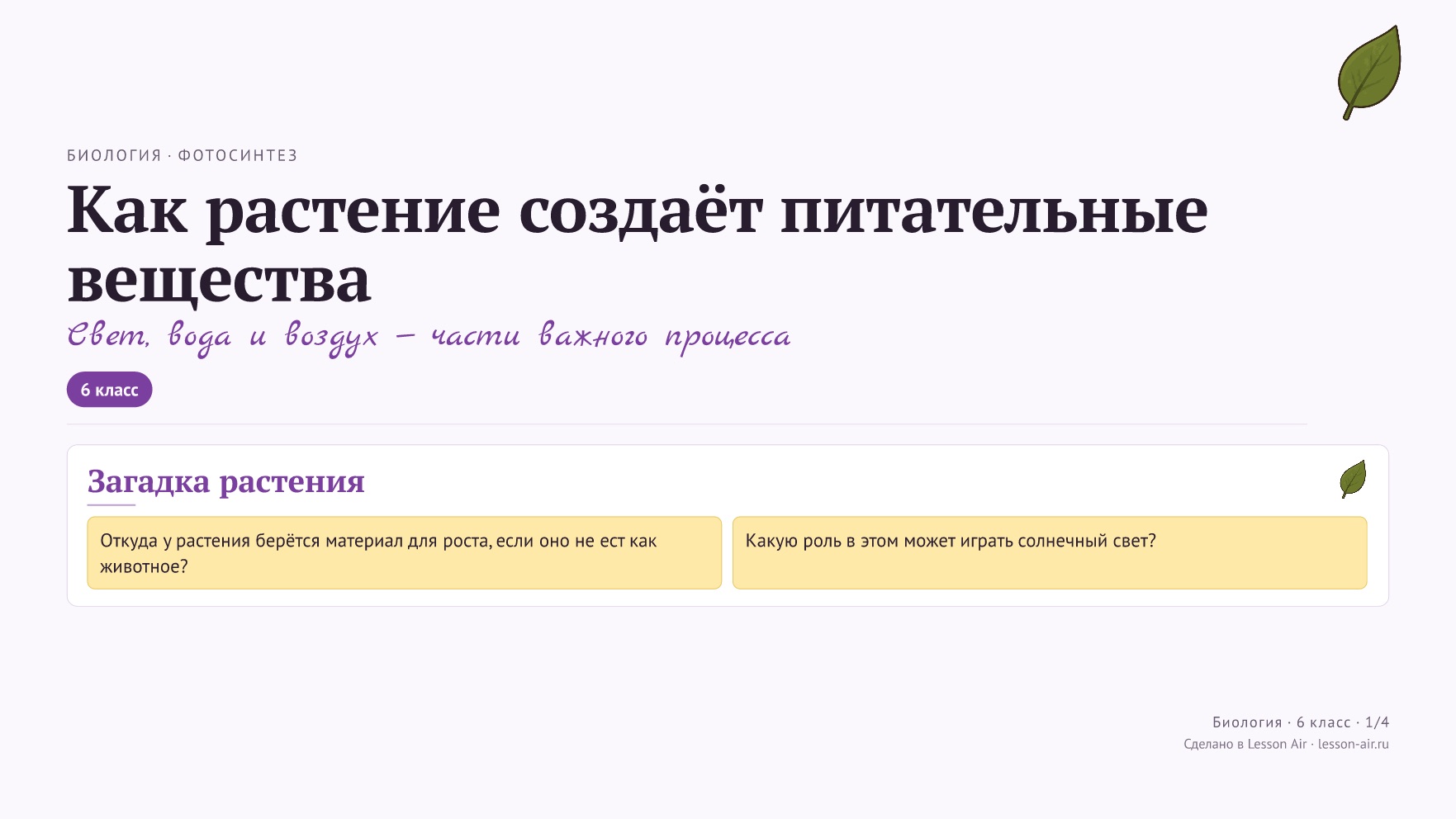
Task: Click the «Загадка растения» card heading
Action: 226,481
